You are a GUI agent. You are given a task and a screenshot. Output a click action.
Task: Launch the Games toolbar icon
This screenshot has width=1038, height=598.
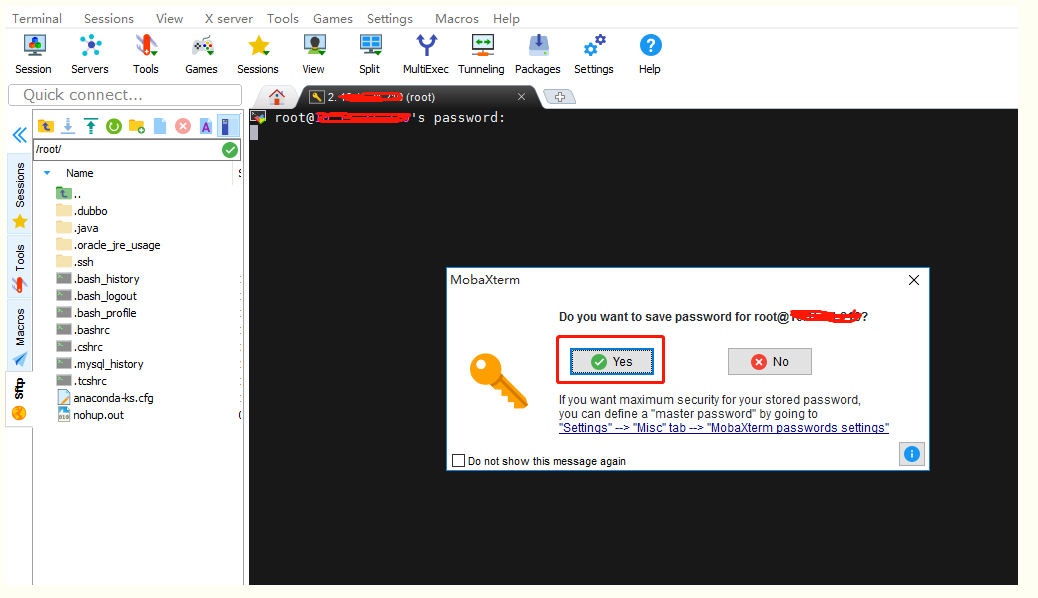tap(201, 54)
